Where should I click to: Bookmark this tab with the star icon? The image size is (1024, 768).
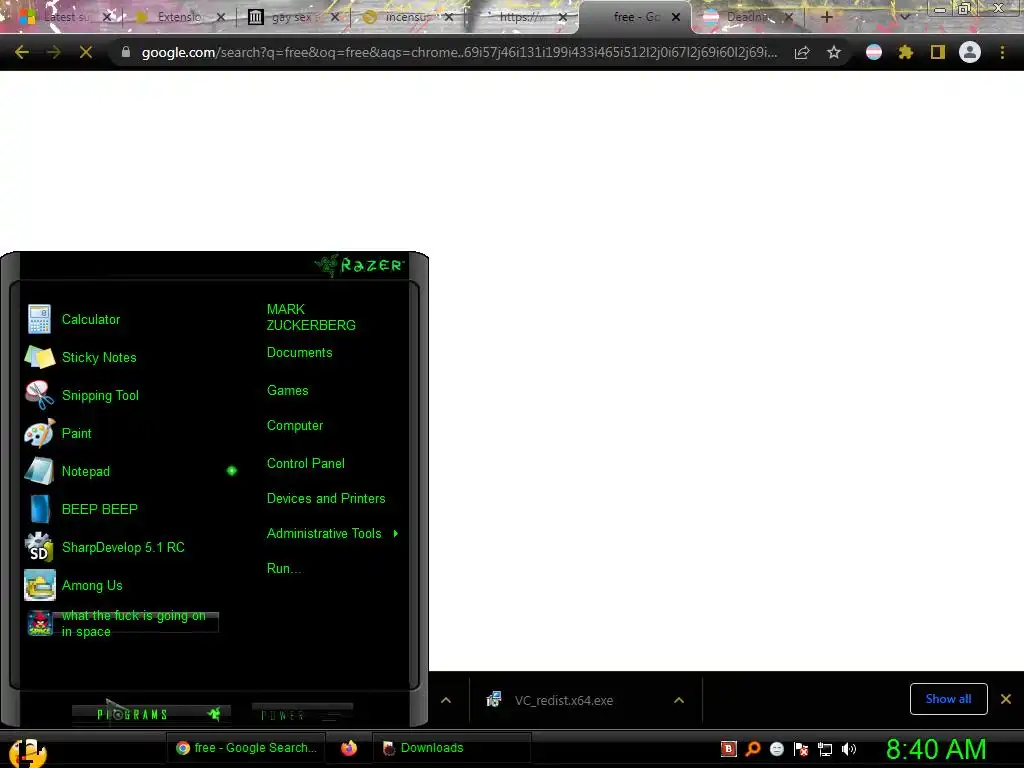click(x=833, y=52)
